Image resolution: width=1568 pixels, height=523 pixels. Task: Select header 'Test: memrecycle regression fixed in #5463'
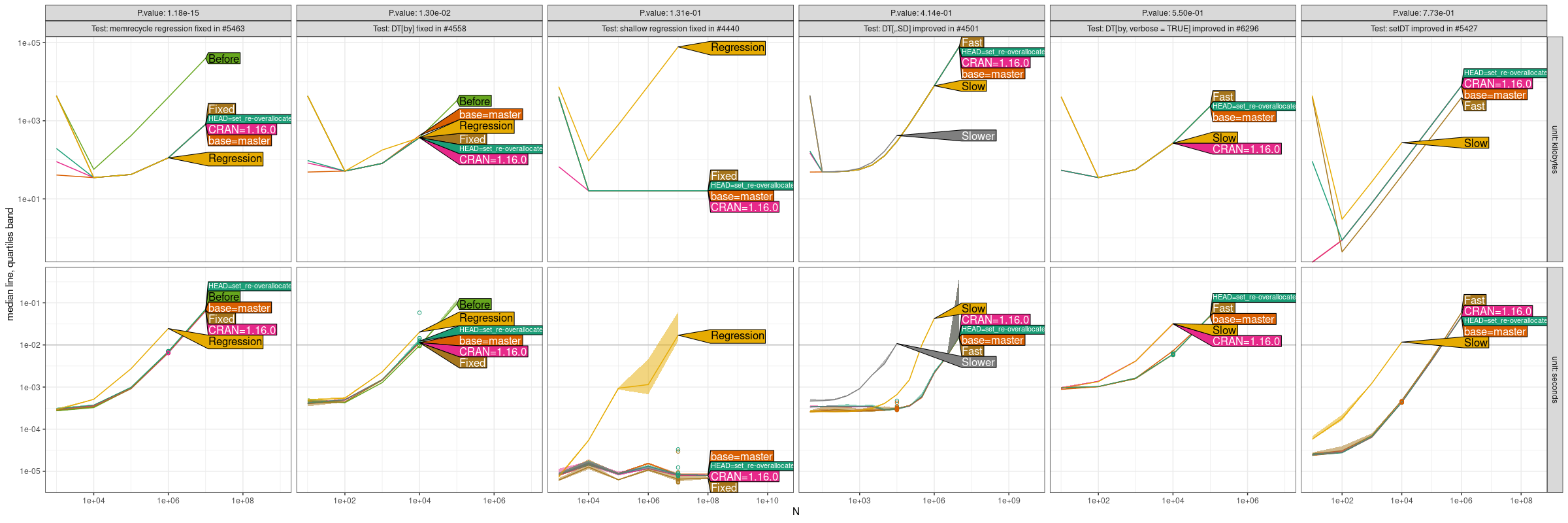pyautogui.click(x=168, y=29)
